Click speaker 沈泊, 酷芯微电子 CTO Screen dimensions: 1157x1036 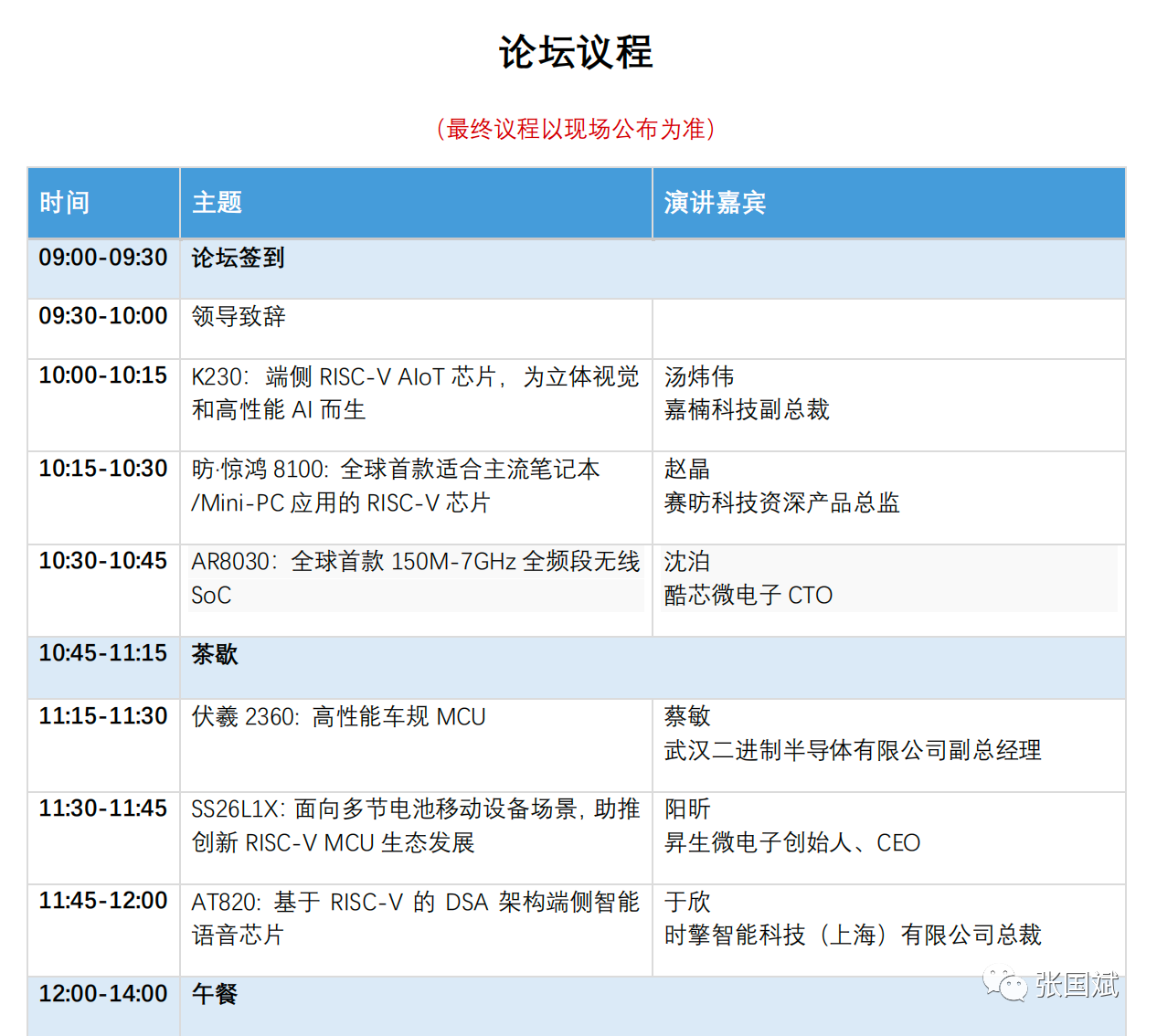coord(687,562)
